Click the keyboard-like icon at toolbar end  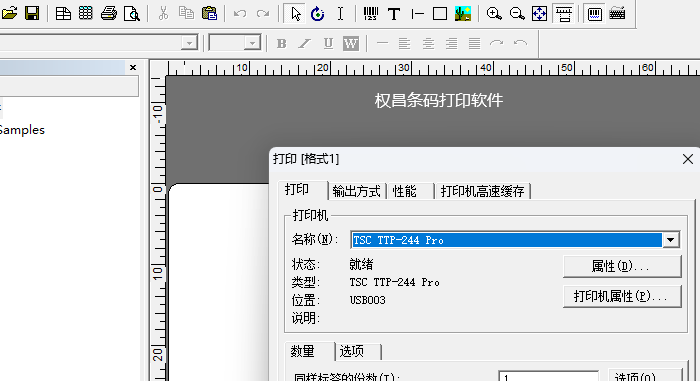[617, 14]
